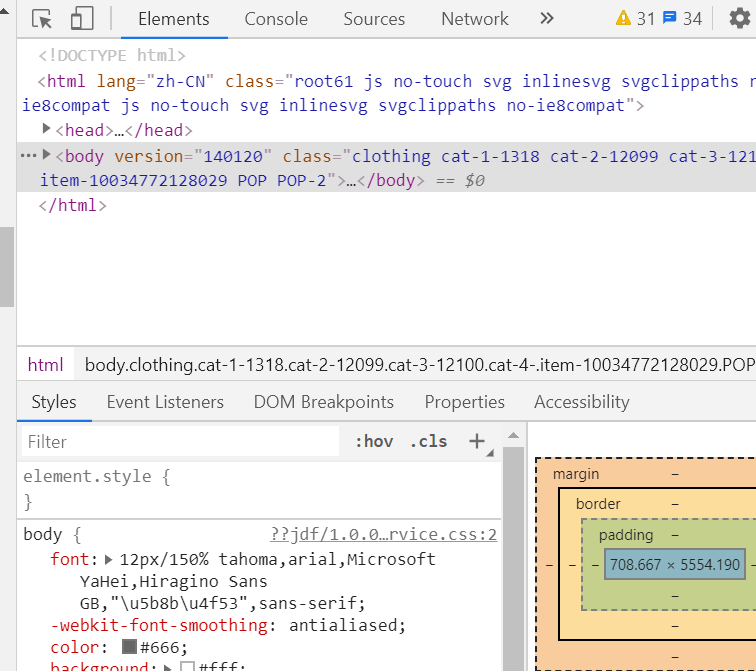
Task: Switch to the Elements tab
Action: (174, 19)
